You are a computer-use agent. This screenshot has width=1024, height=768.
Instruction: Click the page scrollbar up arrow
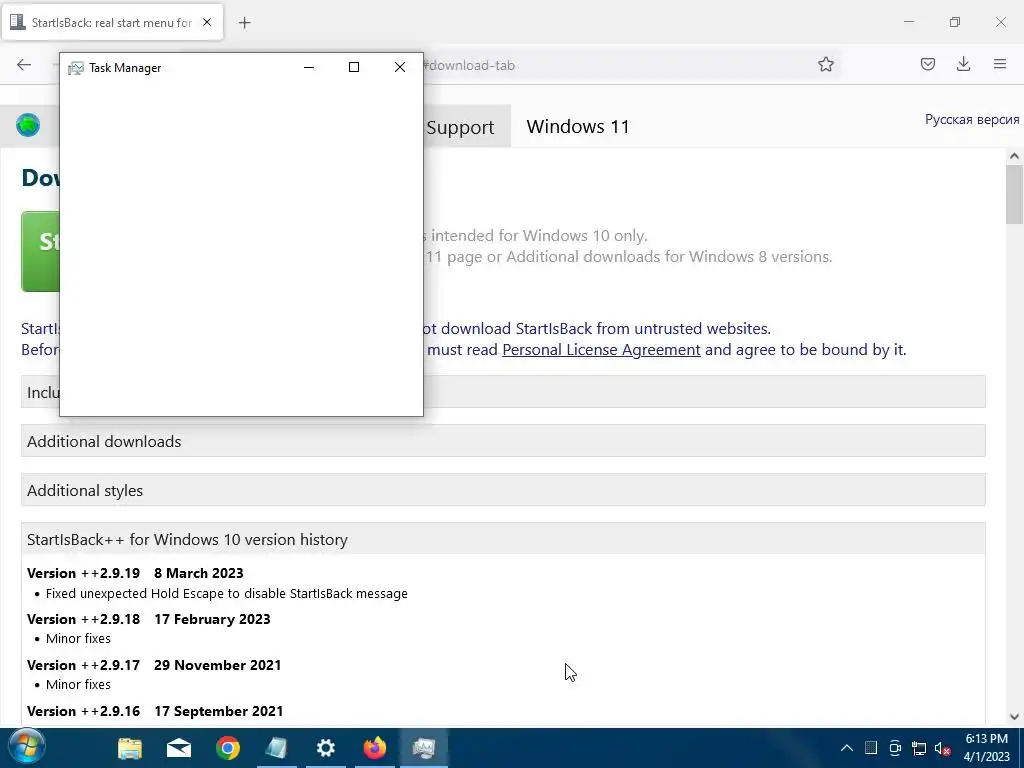pyautogui.click(x=1014, y=156)
